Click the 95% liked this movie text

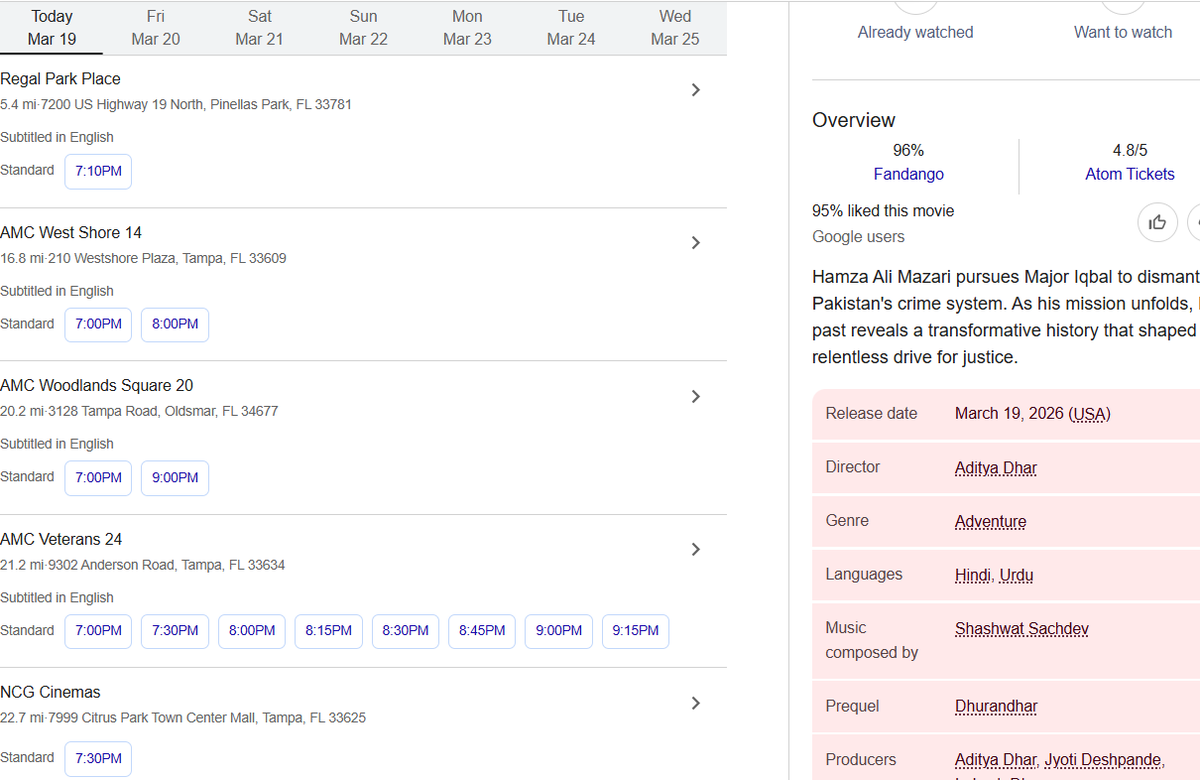883,211
